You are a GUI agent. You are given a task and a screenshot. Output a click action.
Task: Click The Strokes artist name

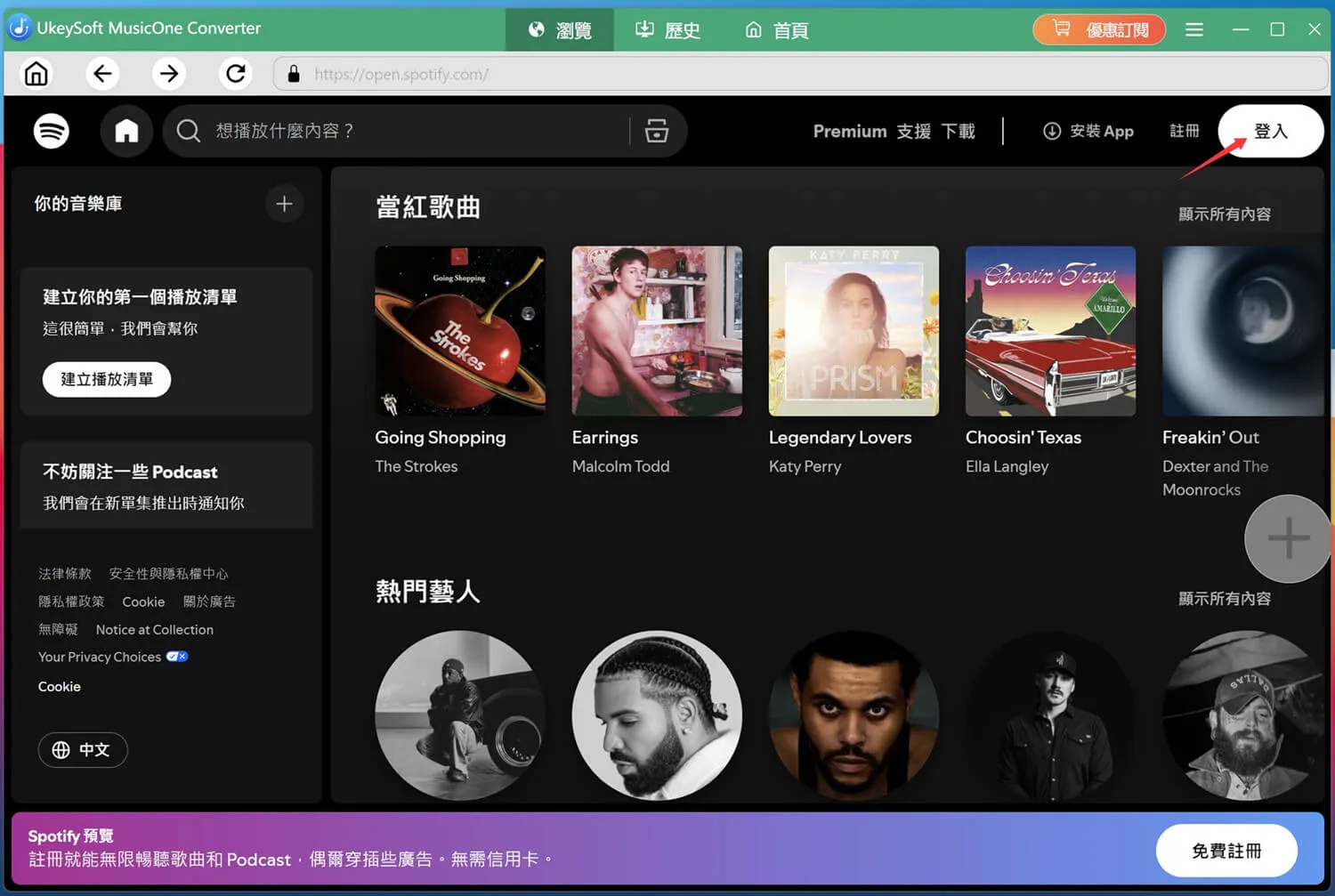coord(416,466)
